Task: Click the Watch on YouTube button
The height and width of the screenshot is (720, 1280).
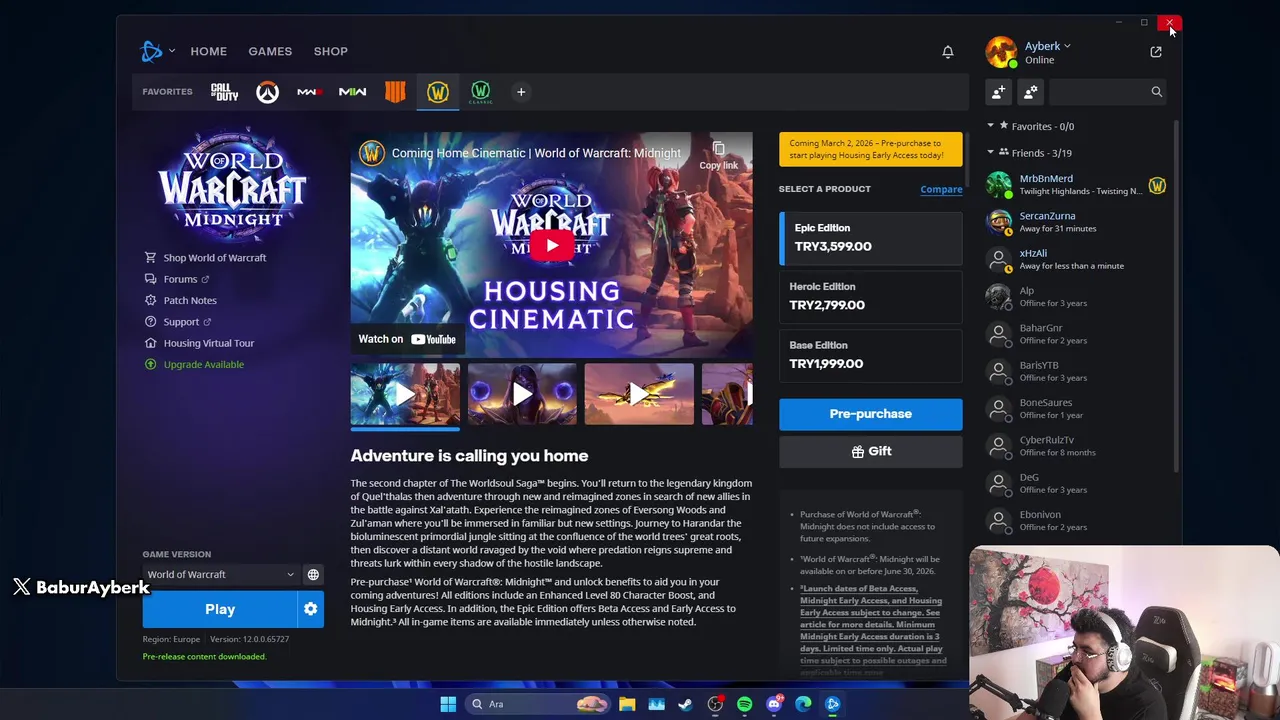Action: pos(407,339)
